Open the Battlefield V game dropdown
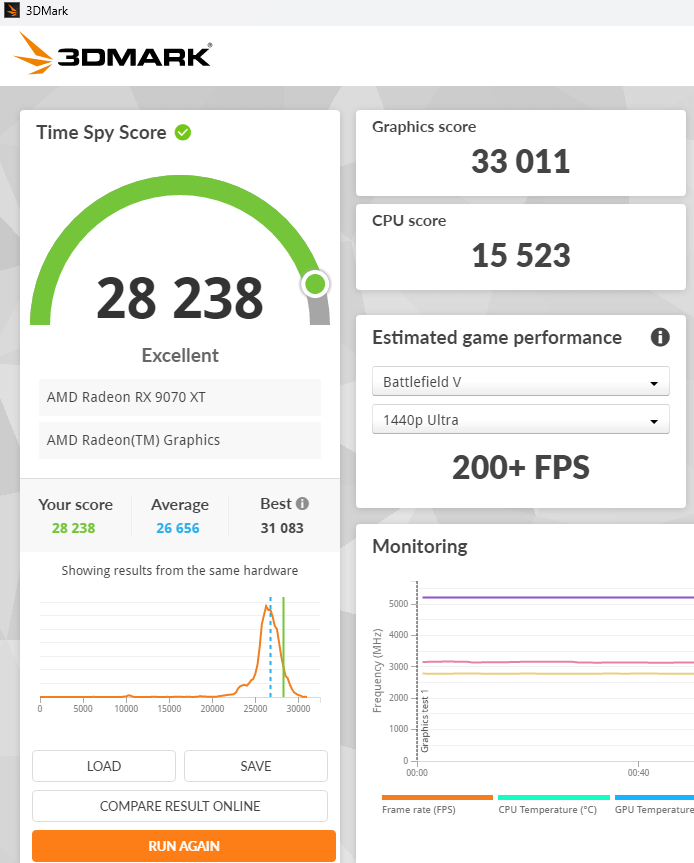This screenshot has height=863, width=694. [521, 381]
